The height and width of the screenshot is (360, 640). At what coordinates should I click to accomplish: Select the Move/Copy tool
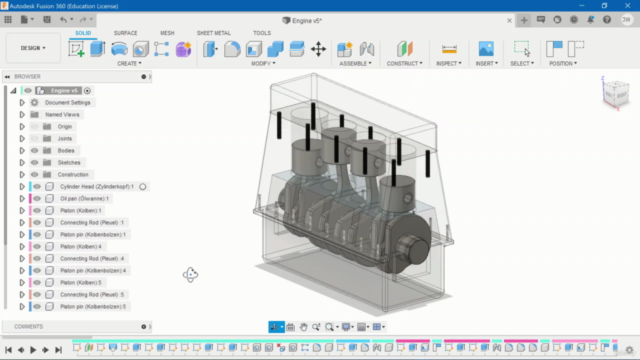(318, 49)
